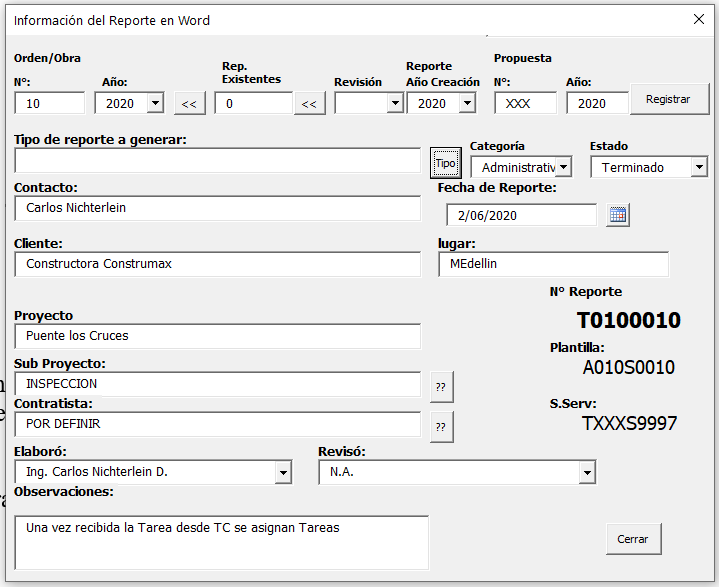This screenshot has height=587, width=719.
Task: Click the Registrar button
Action: pos(668,99)
